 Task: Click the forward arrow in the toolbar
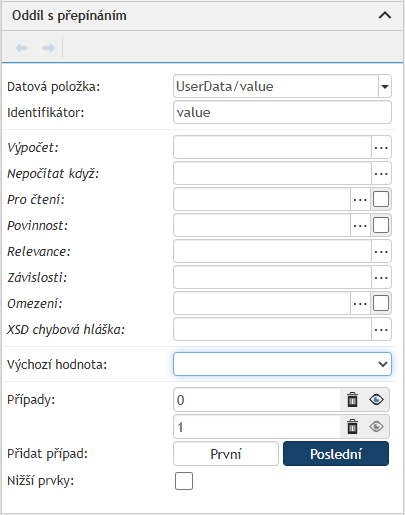click(49, 48)
